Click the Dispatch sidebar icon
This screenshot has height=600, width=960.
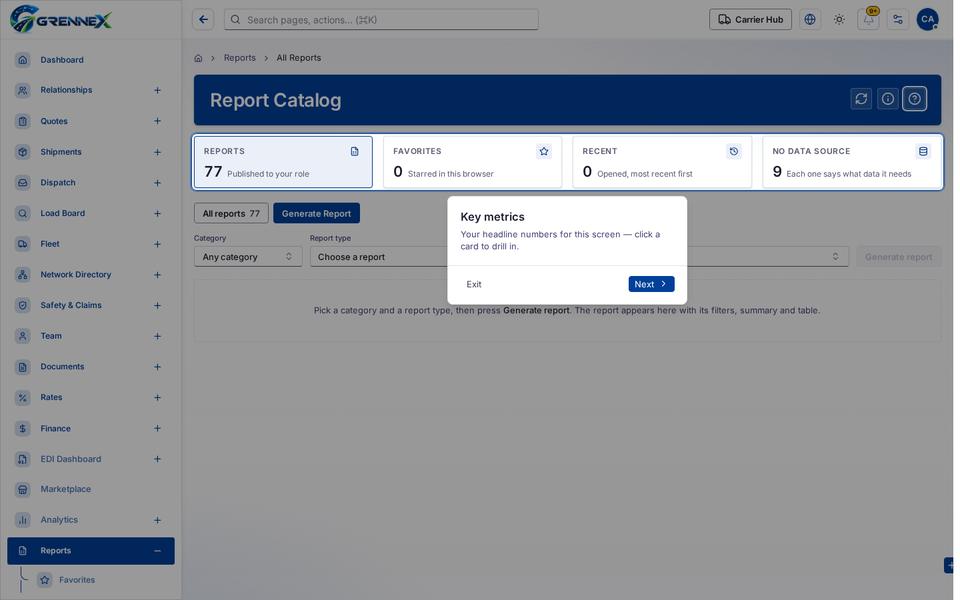23,182
